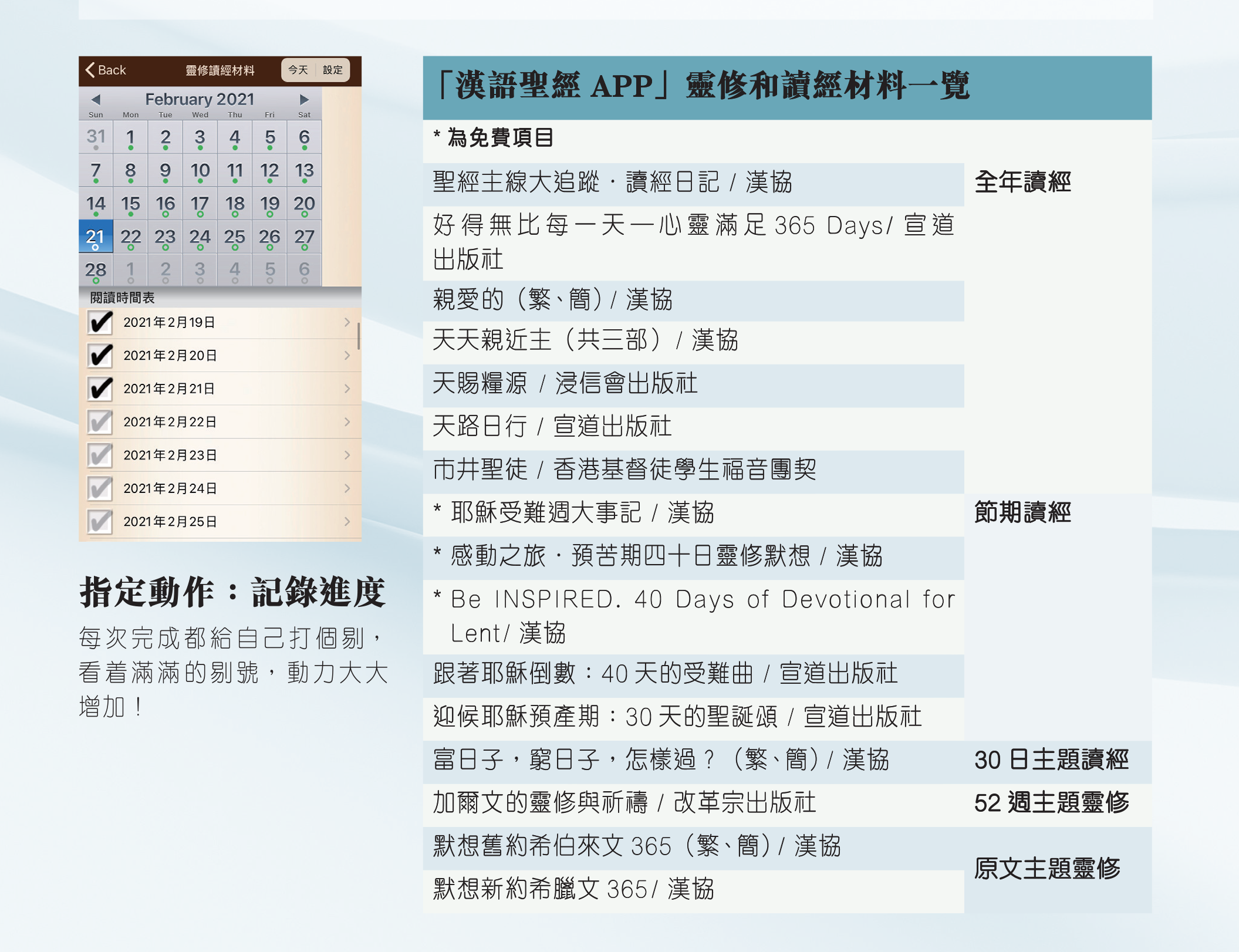Click the 52 週主題靈修 category label

point(1052,804)
